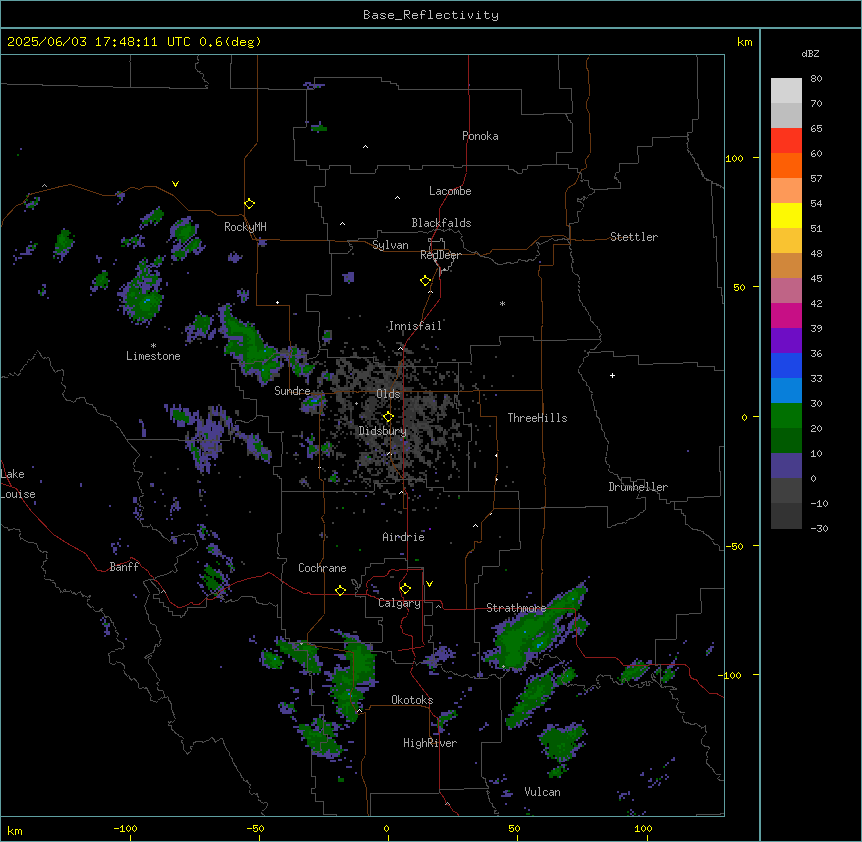Pick the red 65-60 dBZ legend swatch
The height and width of the screenshot is (842, 862).
coord(786,141)
